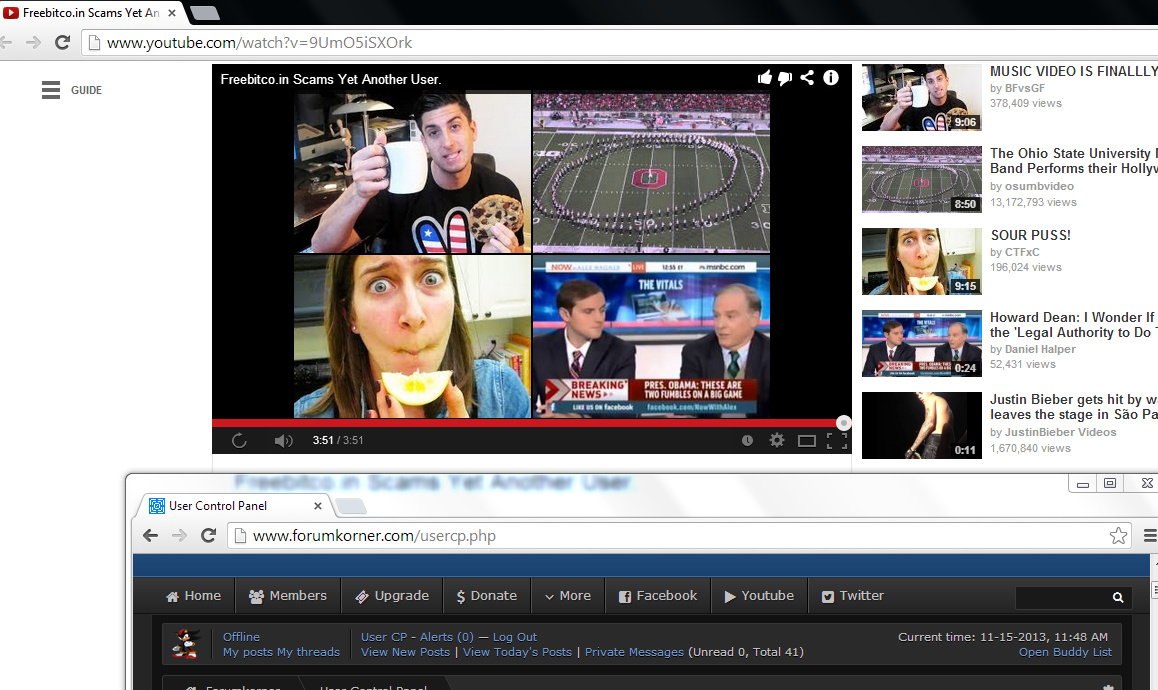
Task: Open Private Messages link
Action: pyautogui.click(x=634, y=652)
